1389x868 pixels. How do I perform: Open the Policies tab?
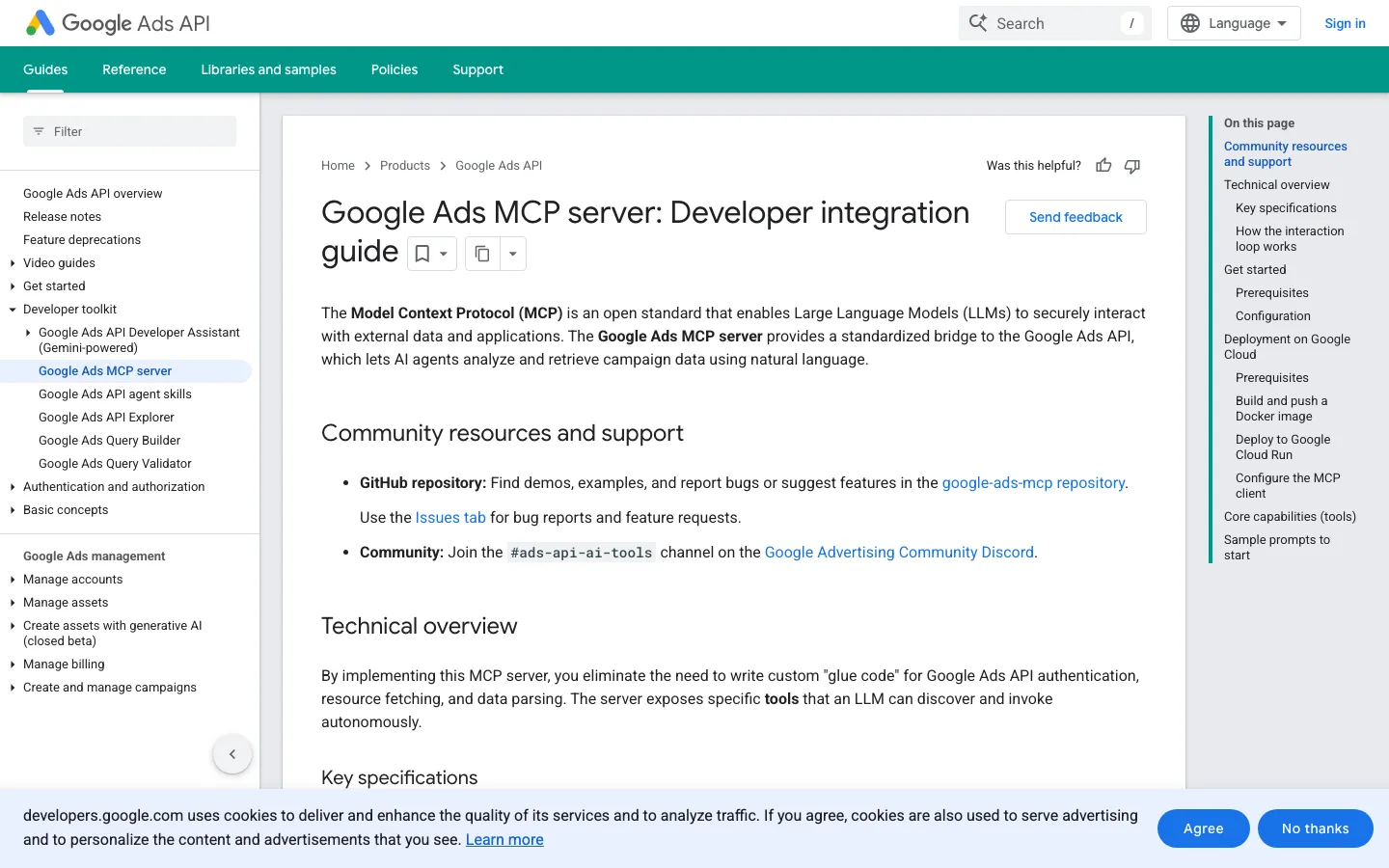click(395, 69)
